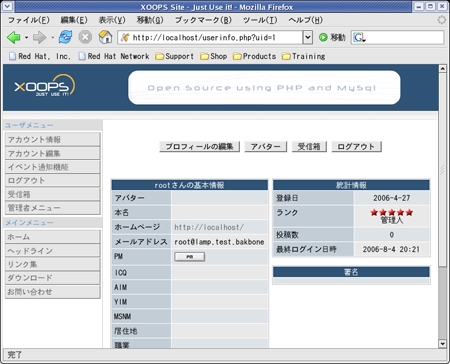Click the rootさんの基本情報 table header
This screenshot has height=364, width=450.
click(189, 185)
